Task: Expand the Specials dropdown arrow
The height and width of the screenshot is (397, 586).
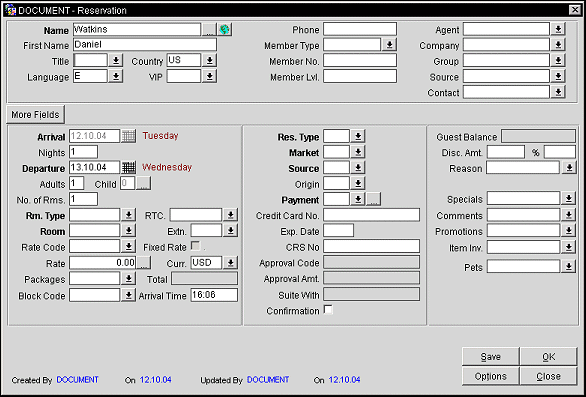Action: (568, 198)
